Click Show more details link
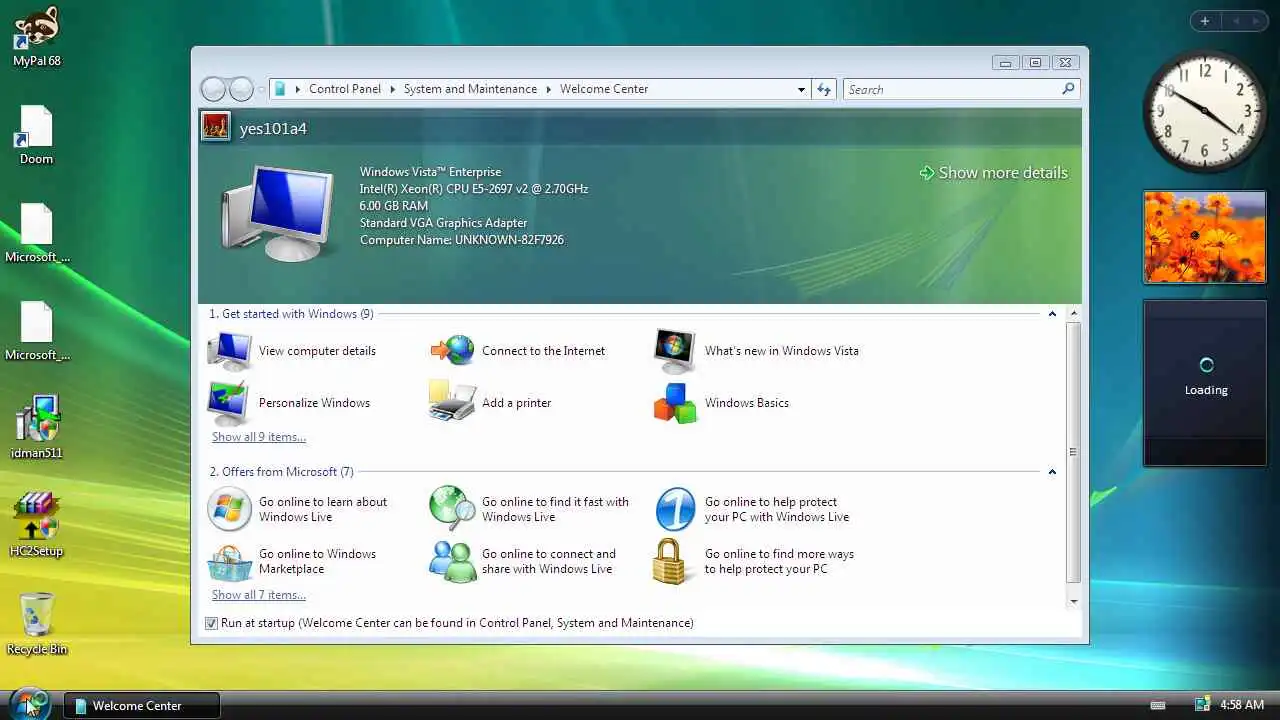This screenshot has width=1280, height=720. (x=993, y=173)
